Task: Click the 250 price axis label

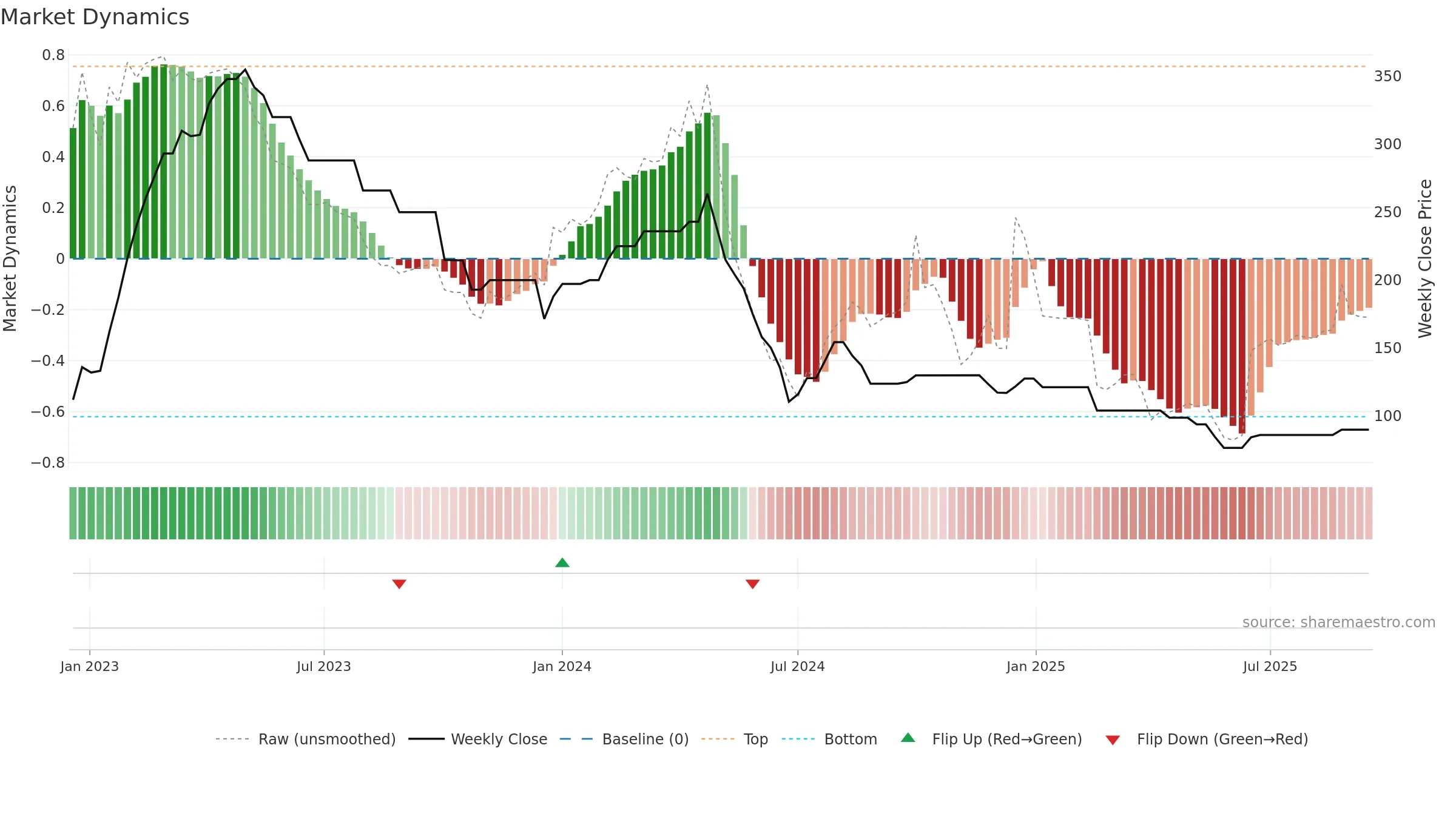Action: pos(1388,212)
